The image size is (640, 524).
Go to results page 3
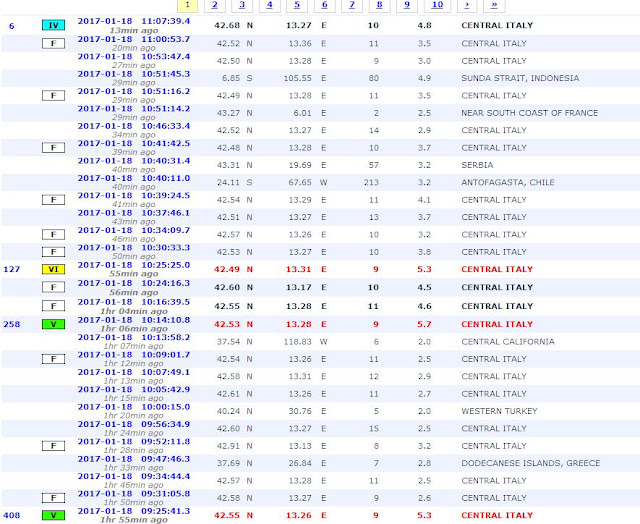[x=242, y=5]
